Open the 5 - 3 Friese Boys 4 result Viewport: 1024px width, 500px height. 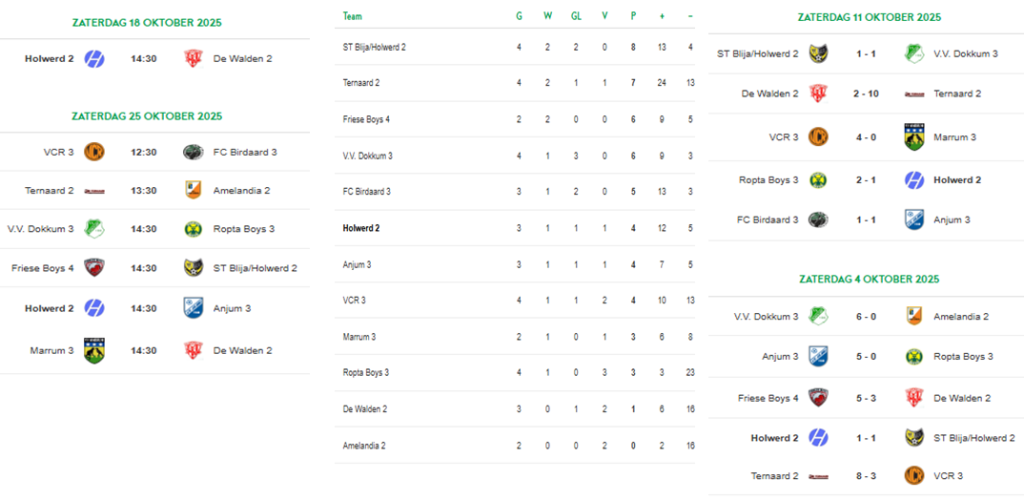tap(865, 398)
